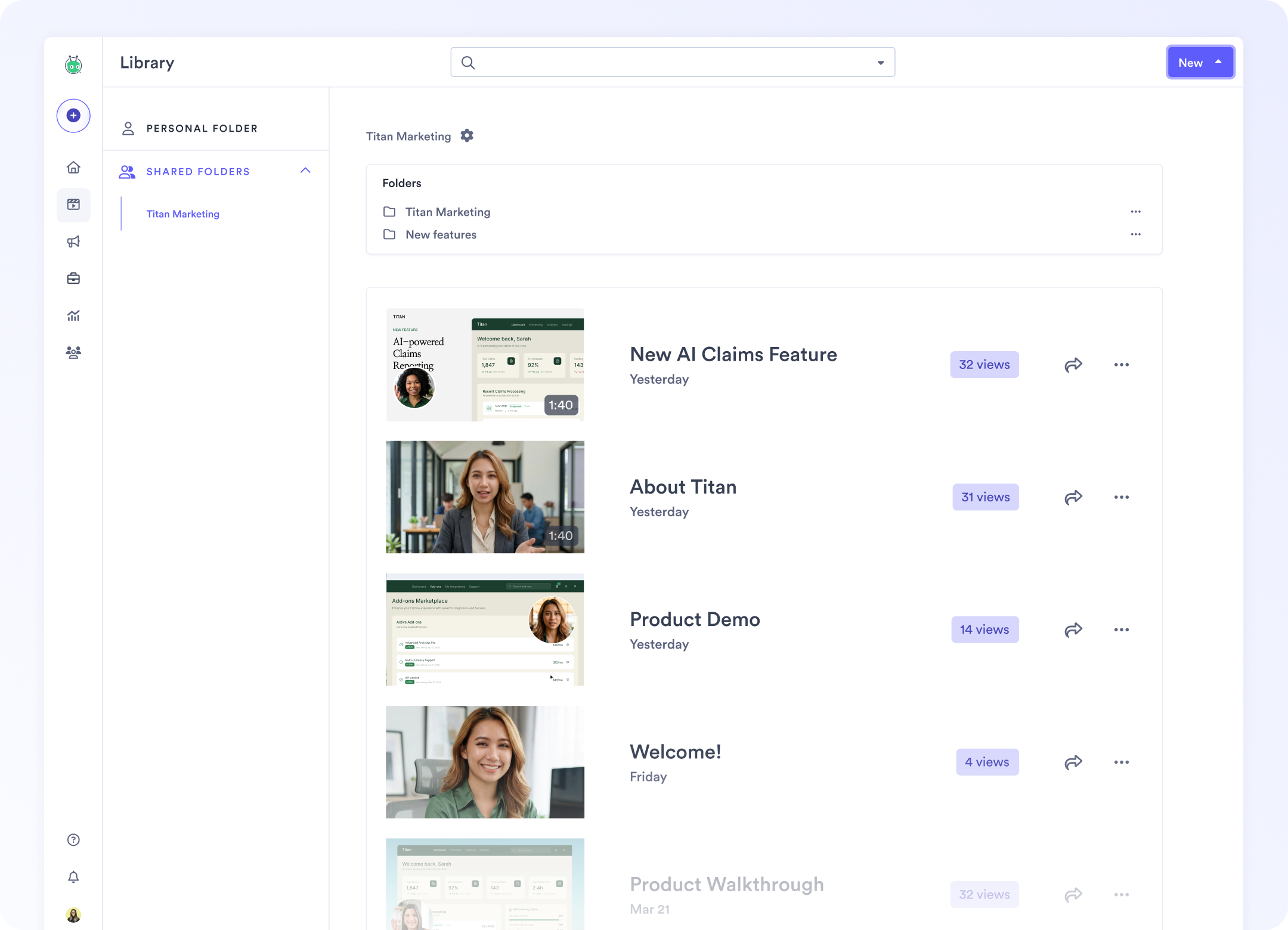Open the notifications bell icon
This screenshot has width=1288, height=930.
click(73, 877)
